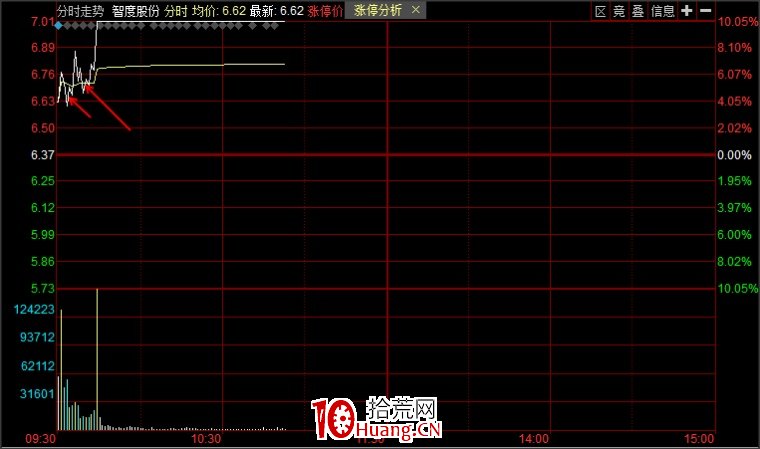Click the 涨停价 red label
760x449 pixels.
(325, 11)
